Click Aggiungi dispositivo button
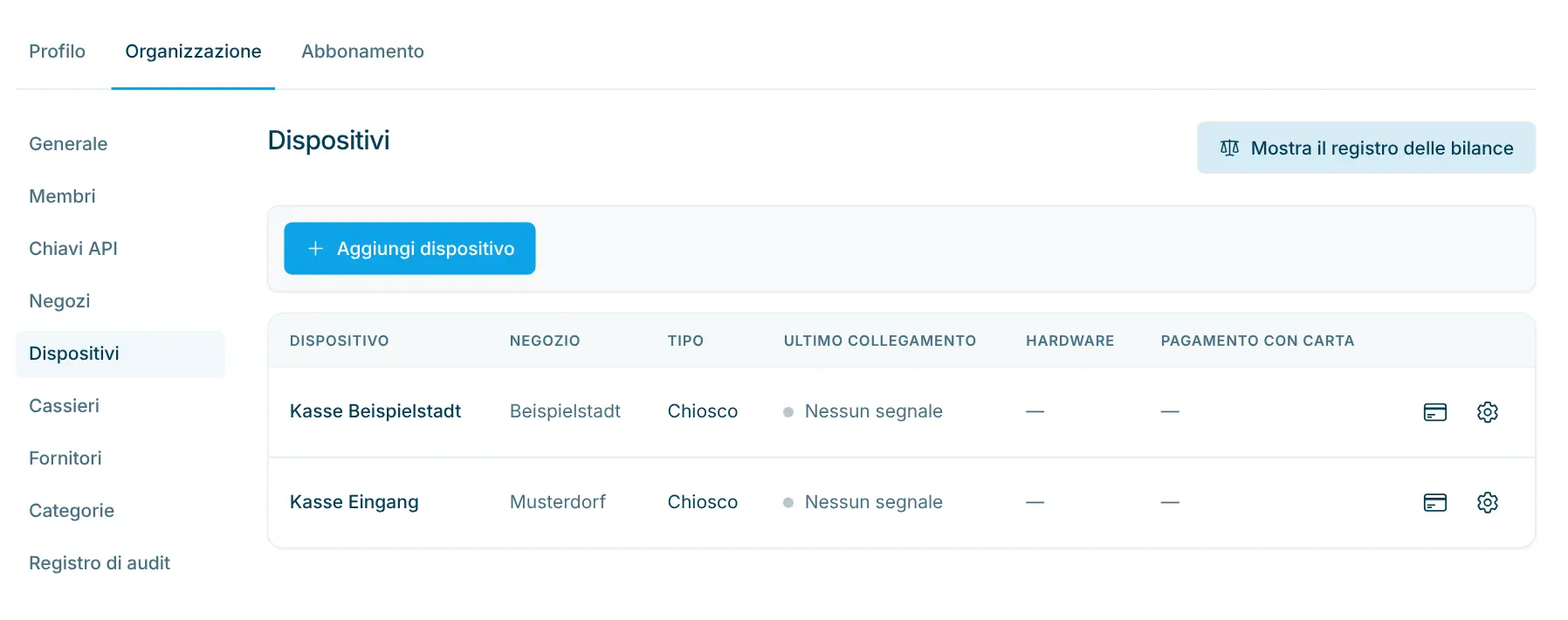Image resolution: width=1568 pixels, height=620 pixels. 409,249
